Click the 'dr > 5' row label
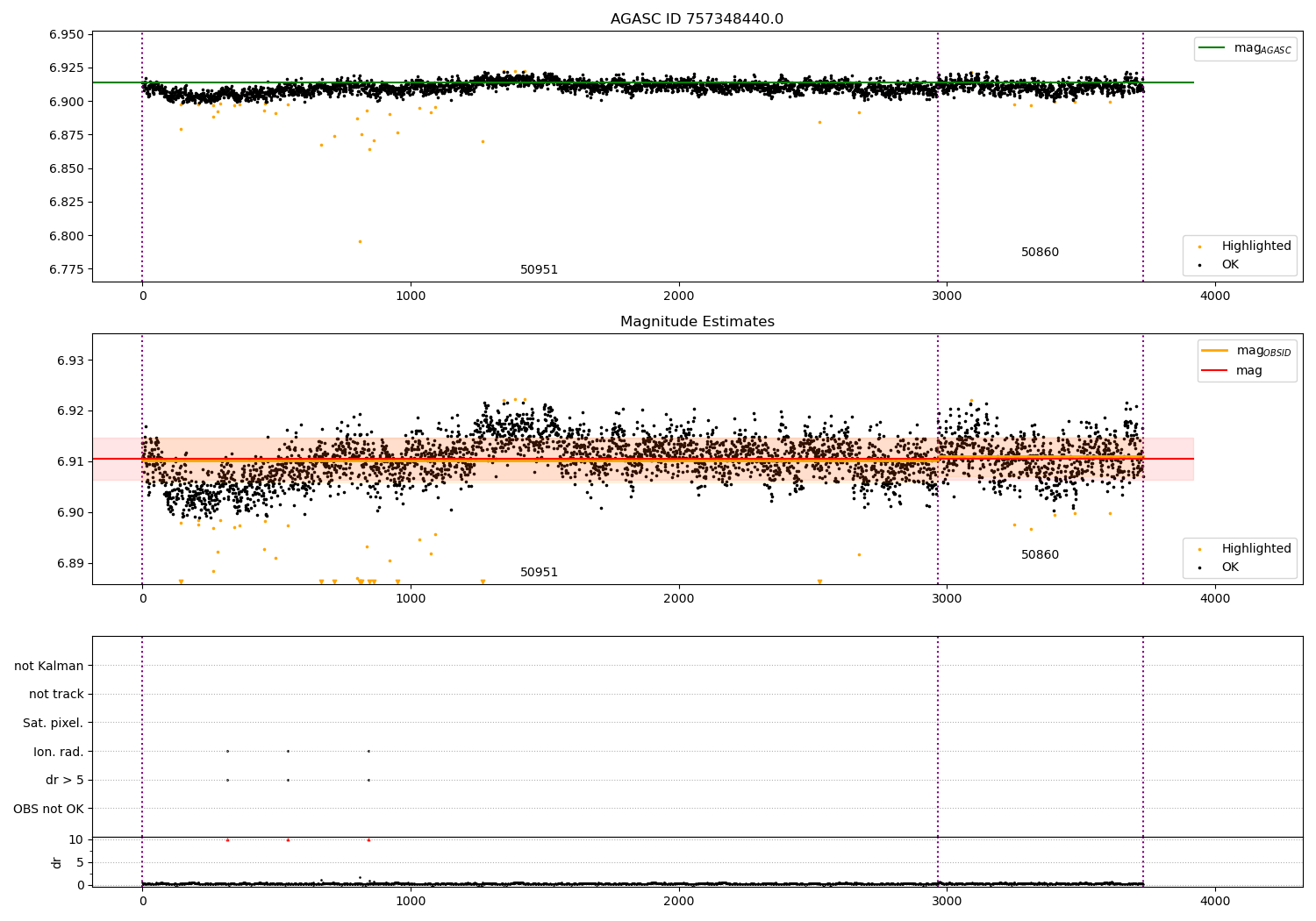The image size is (1316, 921). point(65,781)
